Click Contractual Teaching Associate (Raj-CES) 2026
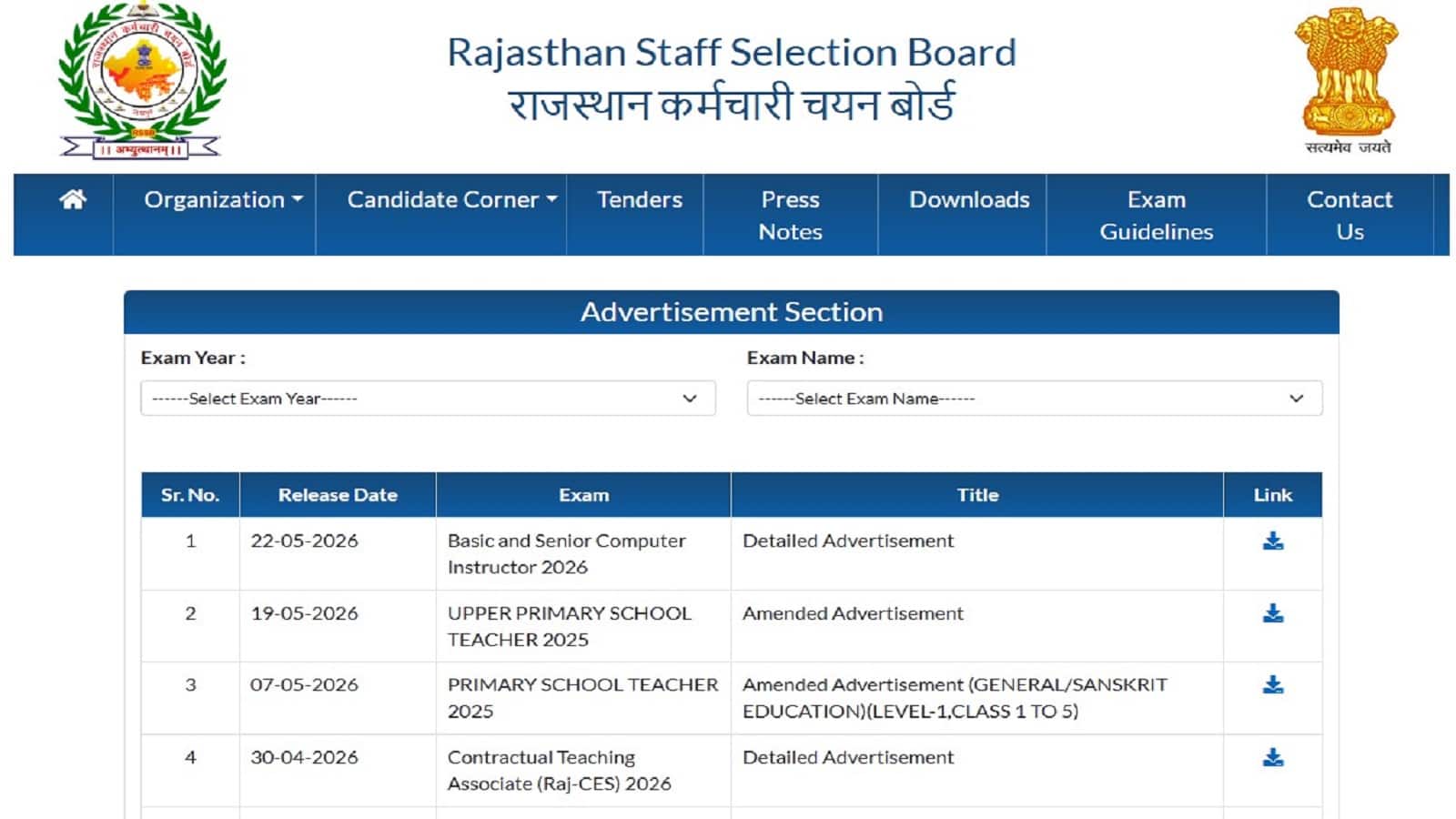1456x819 pixels. (559, 770)
